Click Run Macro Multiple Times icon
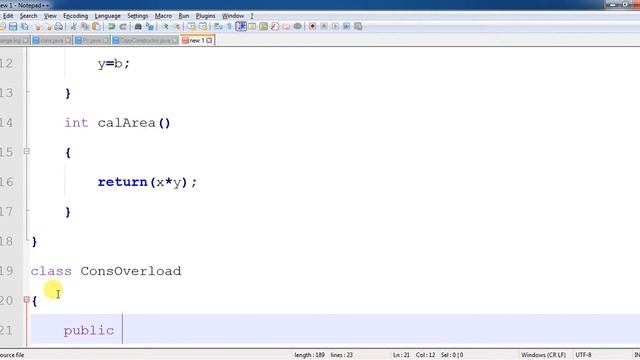Image resolution: width=640 pixels, height=360 pixels. [x=347, y=27]
